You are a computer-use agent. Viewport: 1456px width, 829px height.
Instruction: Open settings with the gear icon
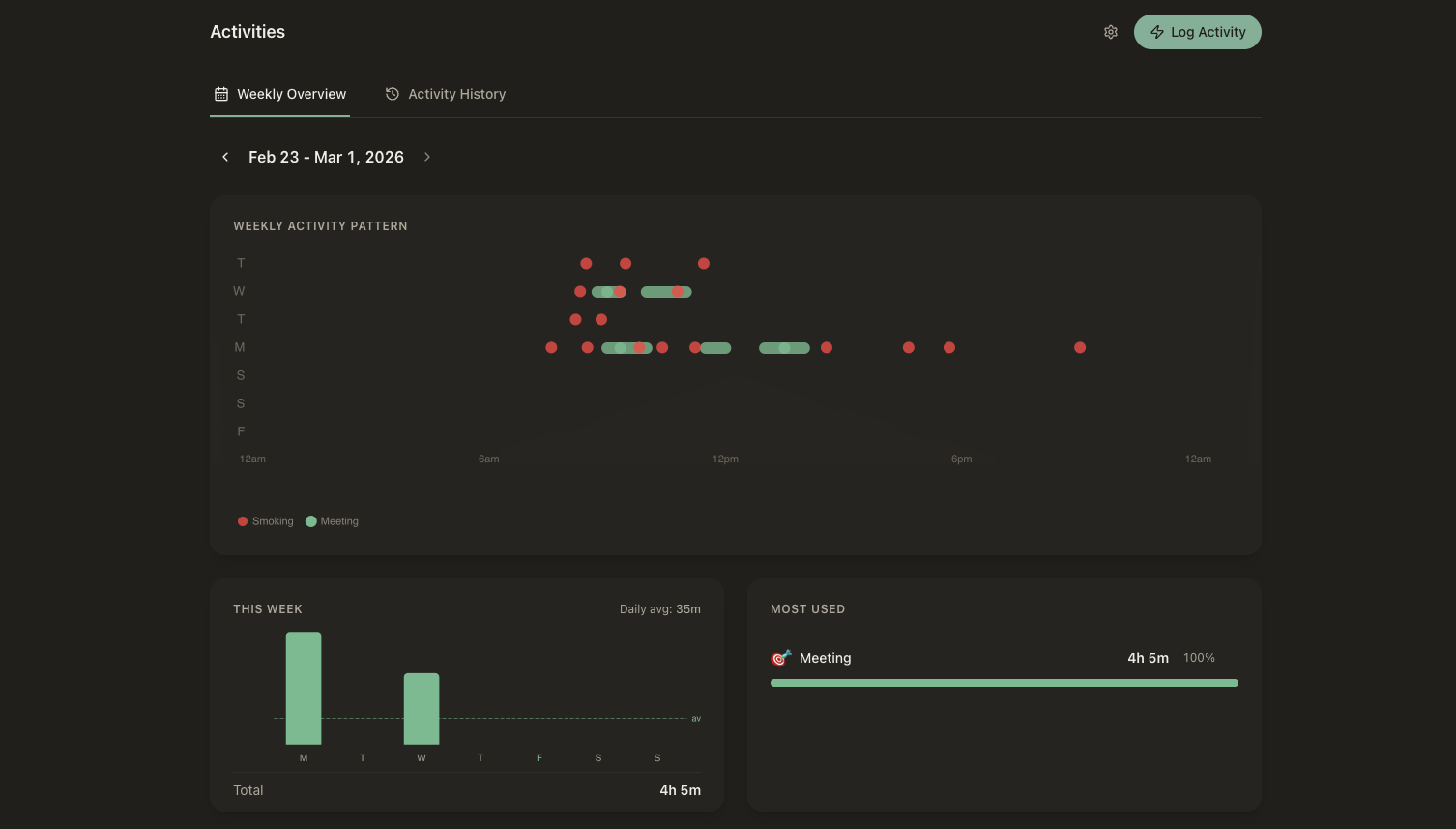click(1111, 32)
